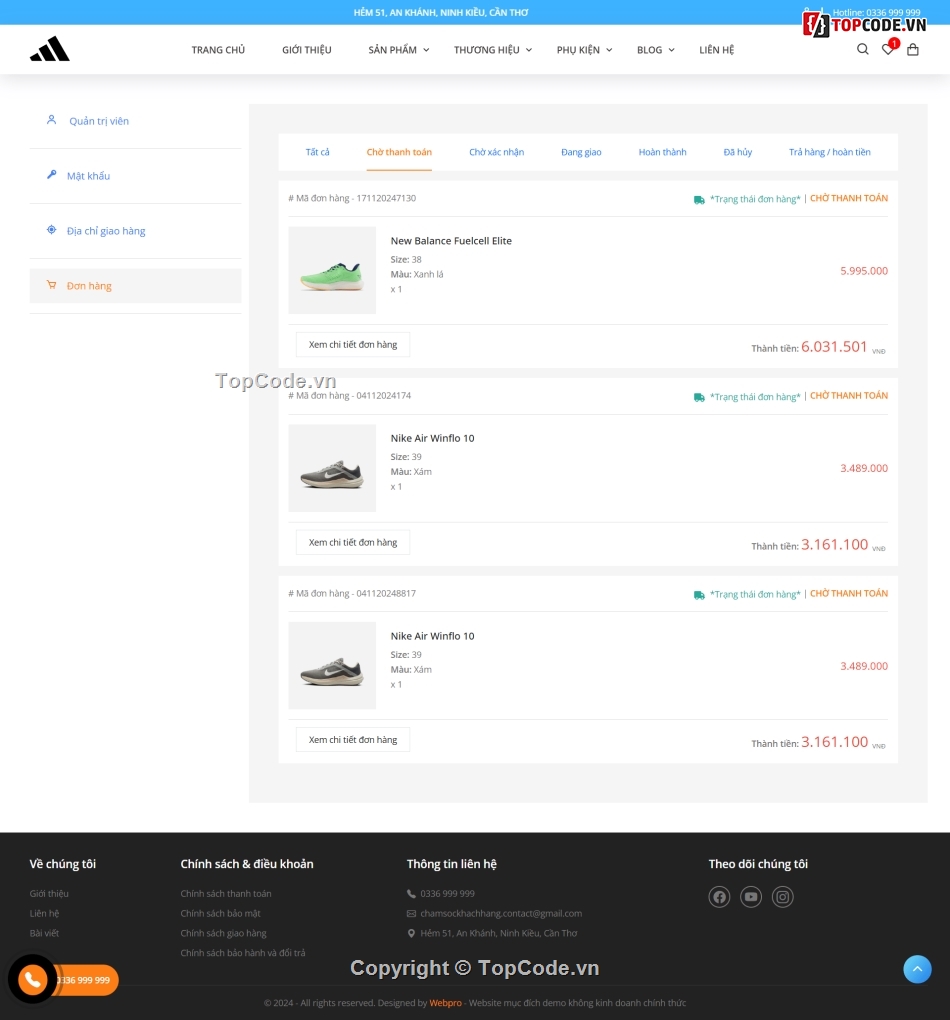The width and height of the screenshot is (950, 1020).
Task: Open Mật khẩu sidebar link
Action: point(88,176)
